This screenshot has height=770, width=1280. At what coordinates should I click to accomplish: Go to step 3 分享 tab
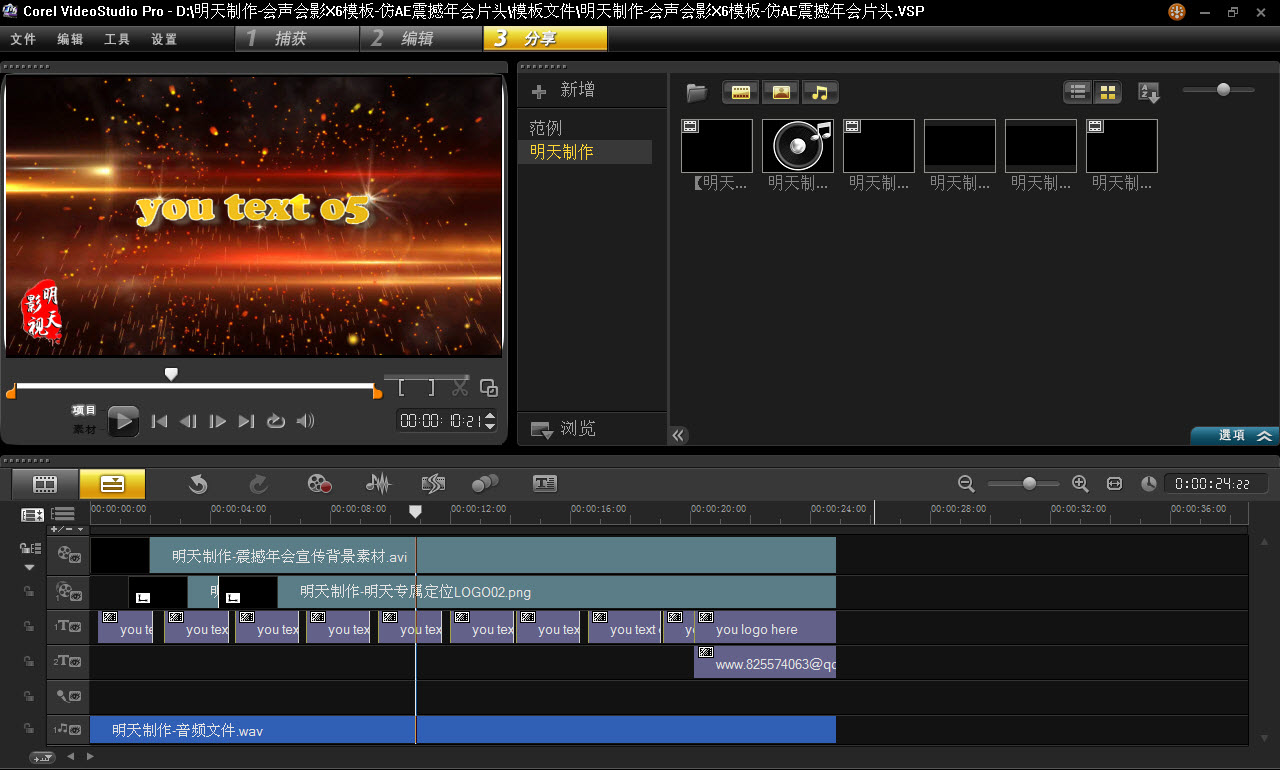[x=545, y=39]
